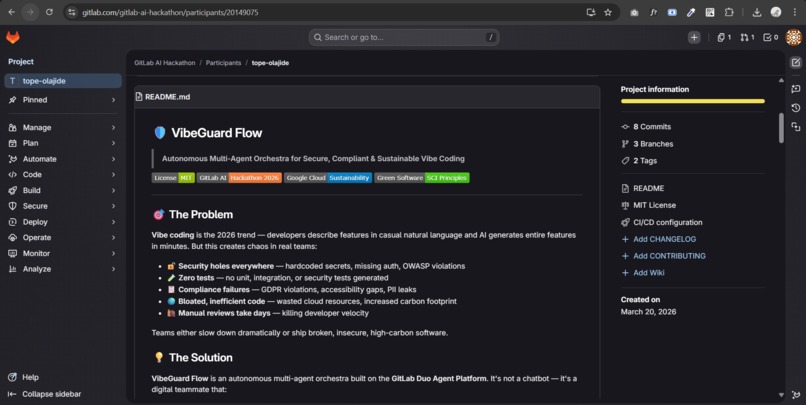Click the Create new plus button
The width and height of the screenshot is (806, 405).
(x=694, y=37)
